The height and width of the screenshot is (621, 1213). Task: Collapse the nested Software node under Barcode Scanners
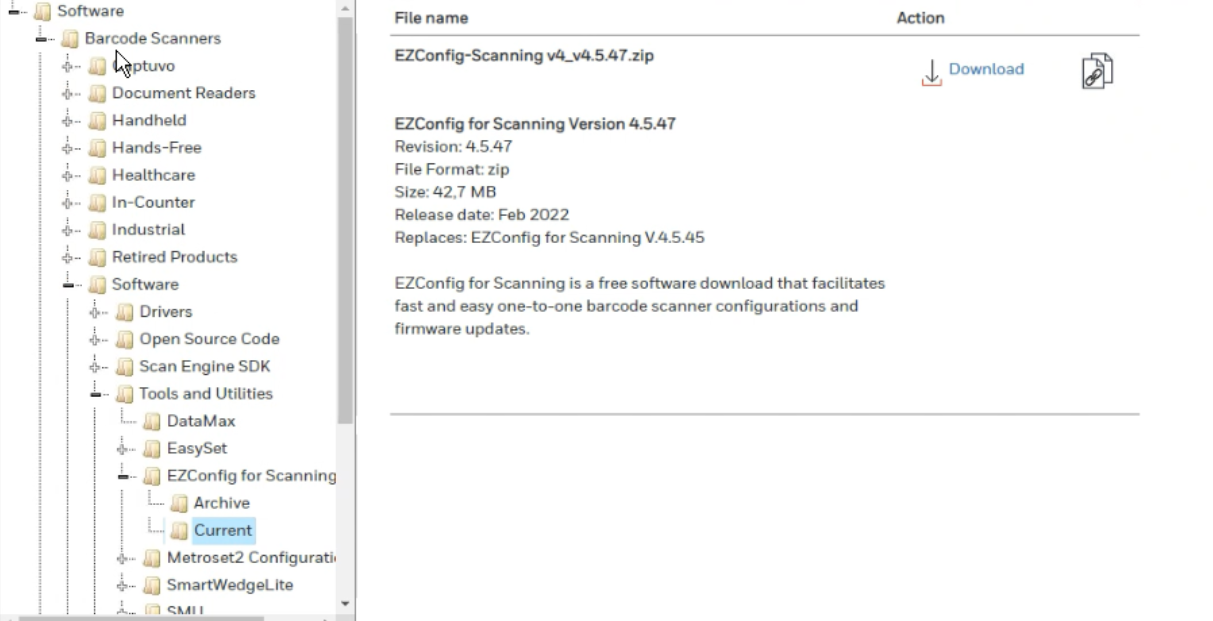69,284
